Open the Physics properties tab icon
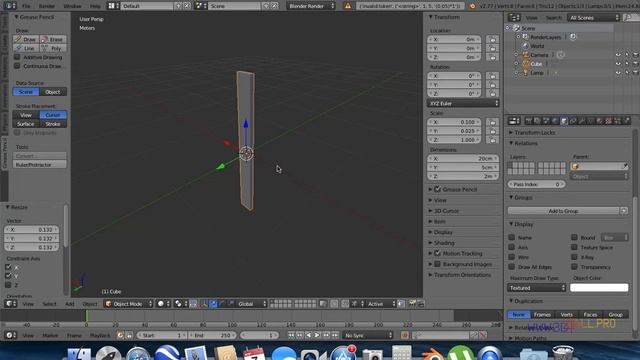640x360 pixels. click(627, 121)
